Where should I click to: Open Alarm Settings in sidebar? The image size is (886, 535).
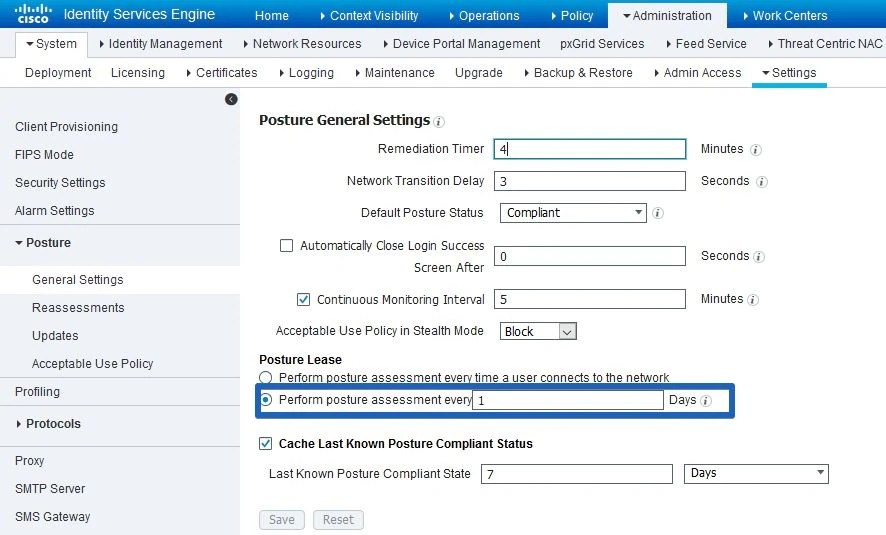[54, 211]
